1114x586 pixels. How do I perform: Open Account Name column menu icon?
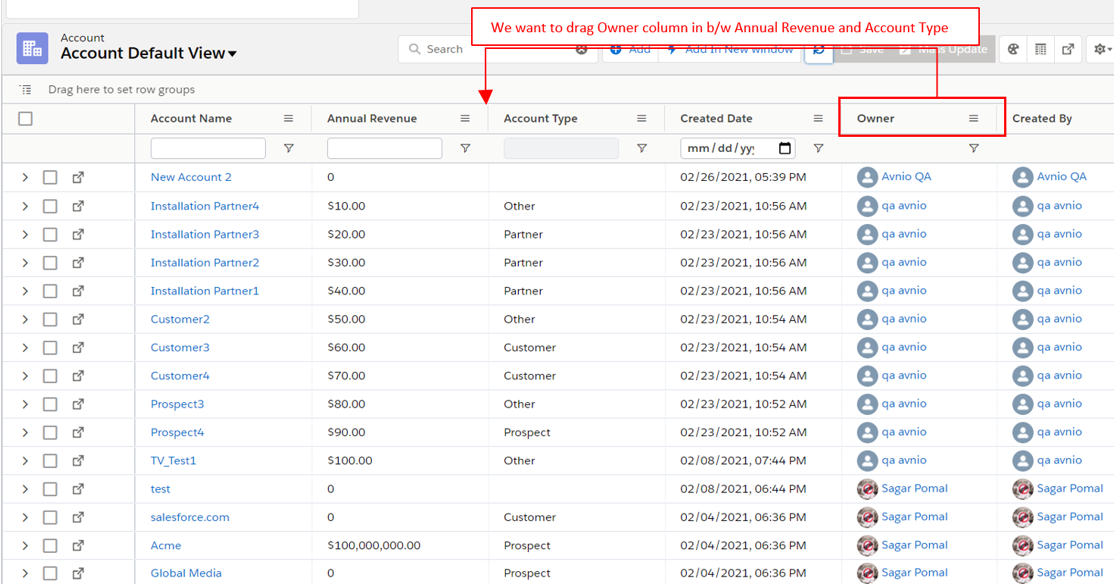(x=288, y=118)
